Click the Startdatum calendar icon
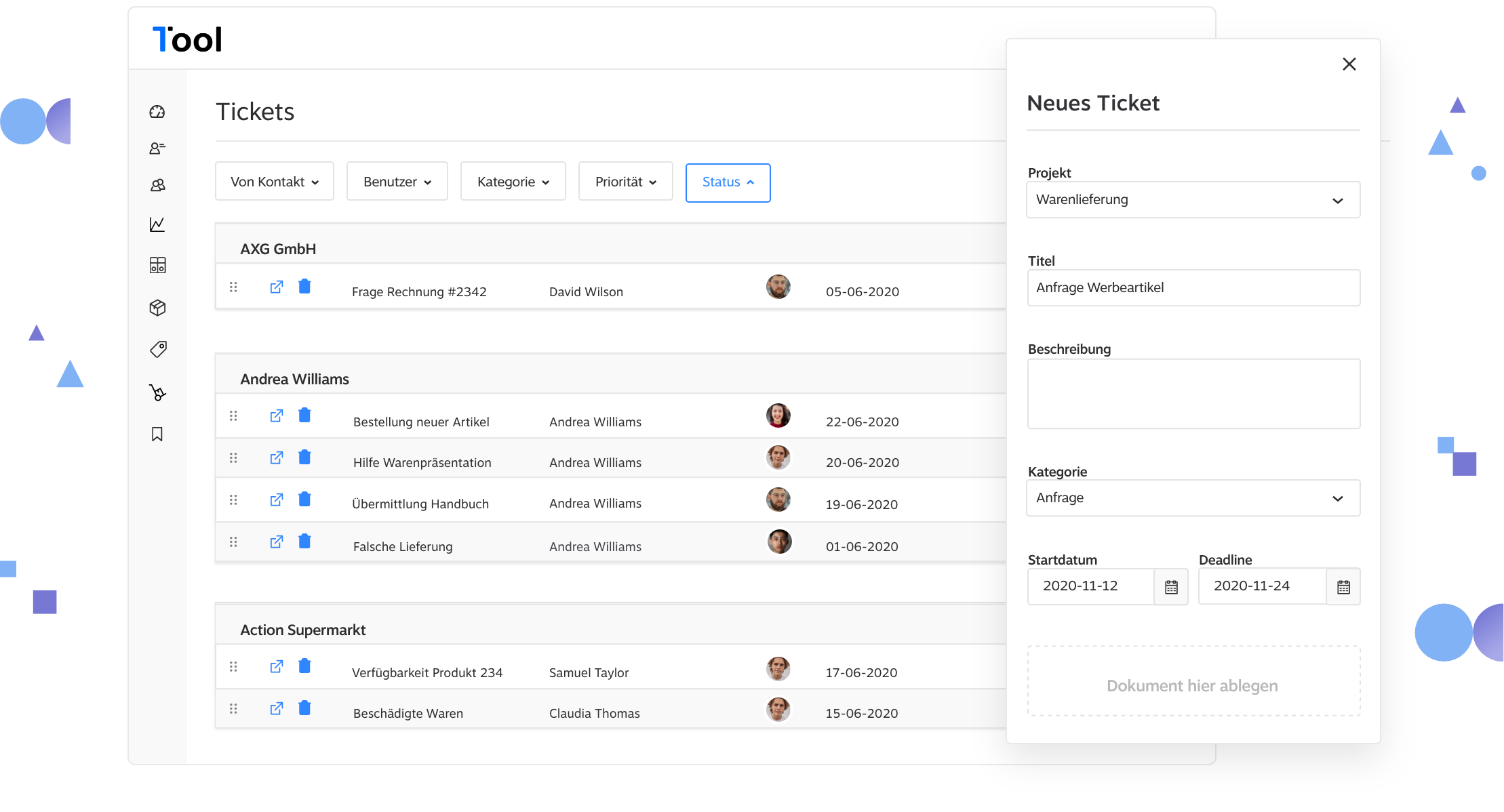Image resolution: width=1504 pixels, height=812 pixels. click(x=1171, y=587)
